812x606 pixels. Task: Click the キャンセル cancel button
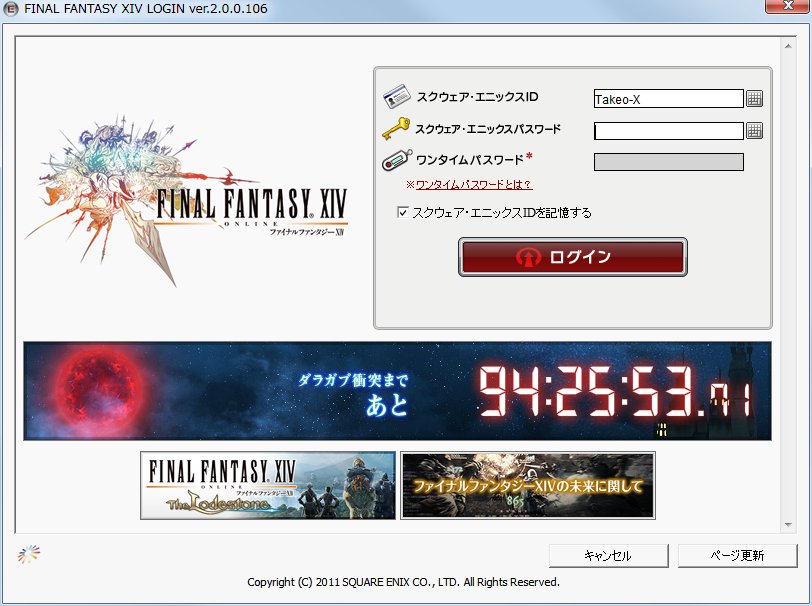[x=608, y=555]
